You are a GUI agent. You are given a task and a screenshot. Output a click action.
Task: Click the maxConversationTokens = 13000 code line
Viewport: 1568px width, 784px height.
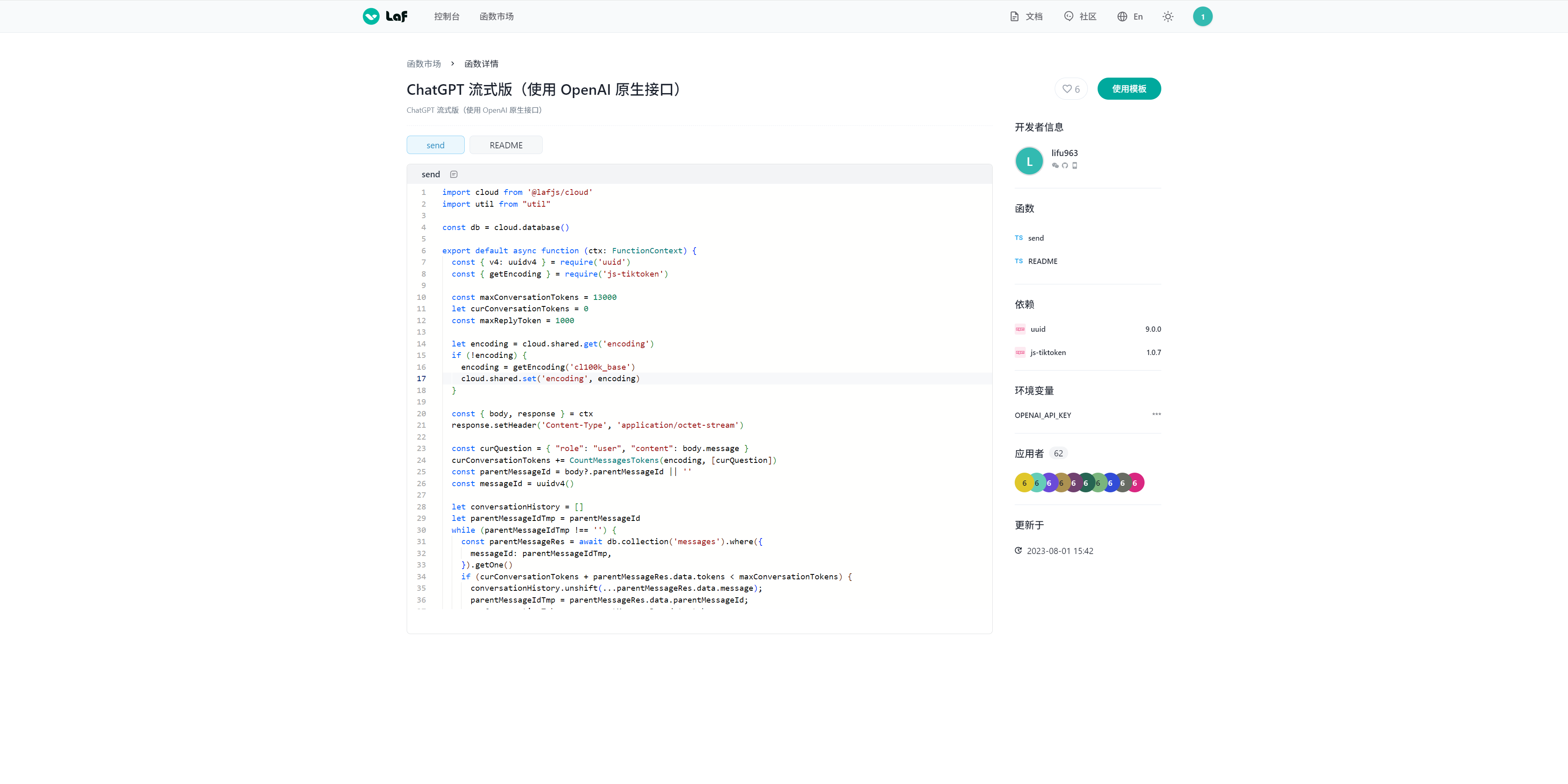click(x=534, y=297)
